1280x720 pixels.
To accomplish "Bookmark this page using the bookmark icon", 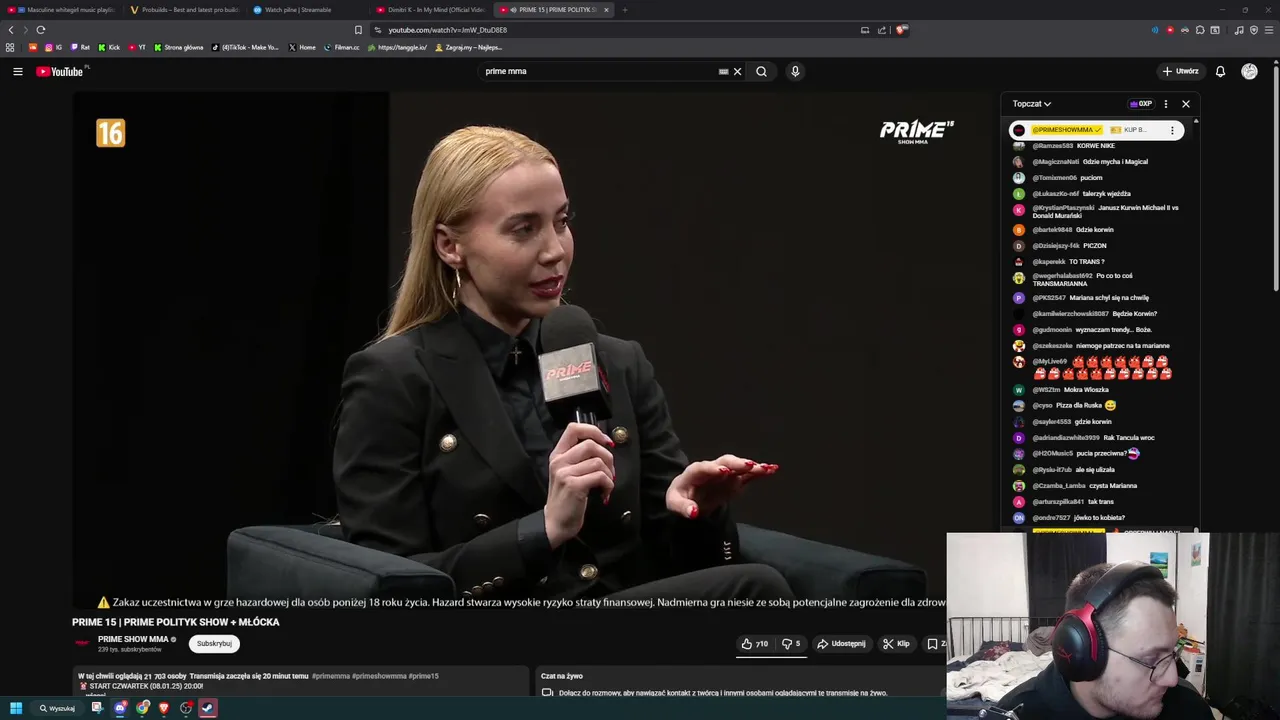I will [x=358, y=30].
